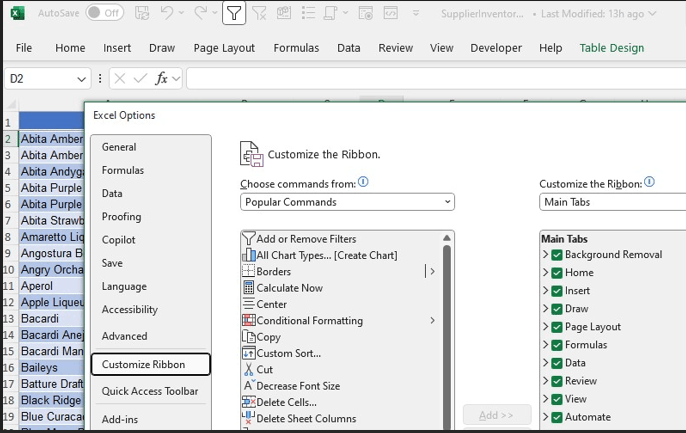The width and height of the screenshot is (686, 433).
Task: Expand the Home node in Main Tabs
Action: tap(545, 272)
